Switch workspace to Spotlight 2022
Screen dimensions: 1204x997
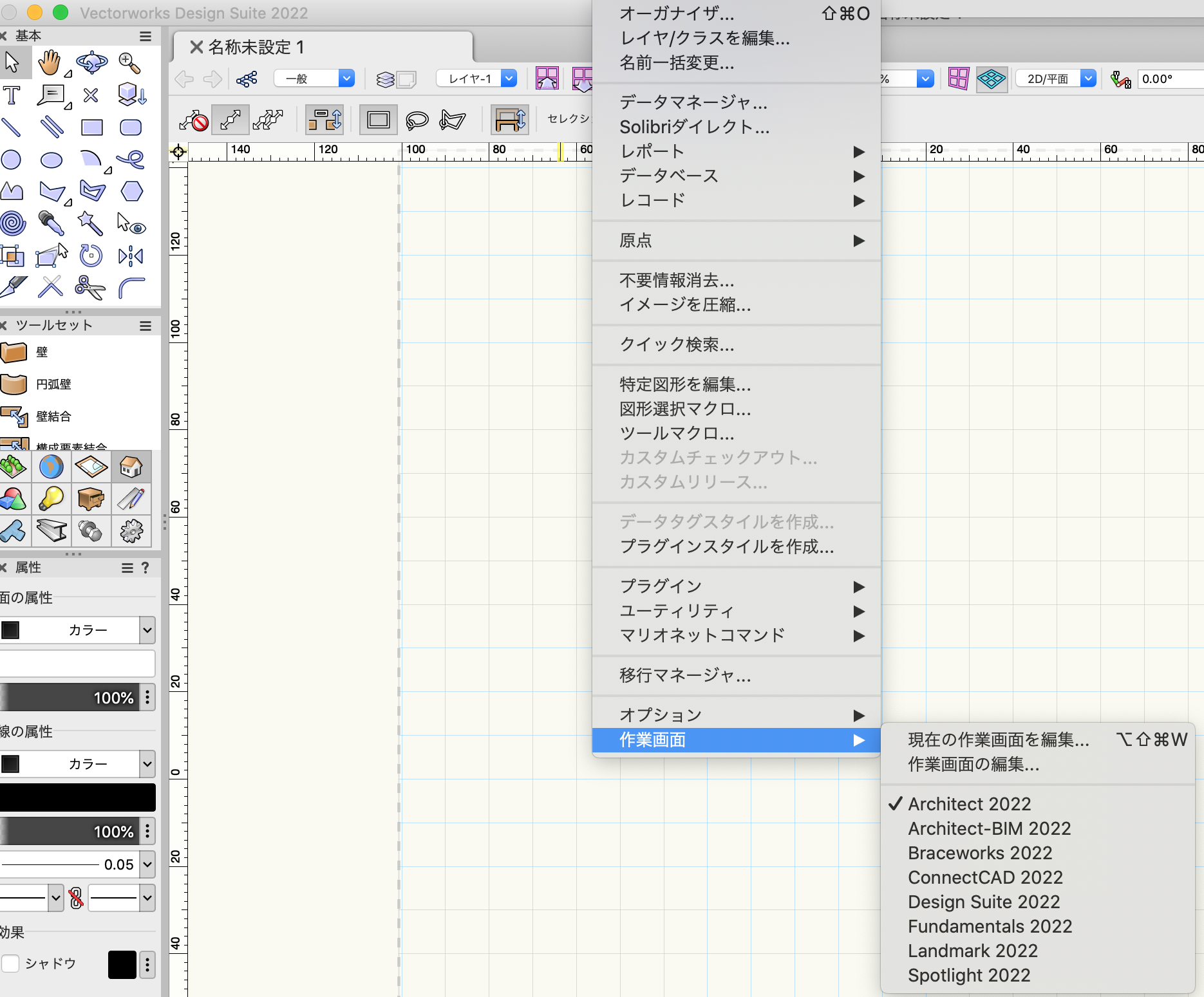tap(1037, 975)
